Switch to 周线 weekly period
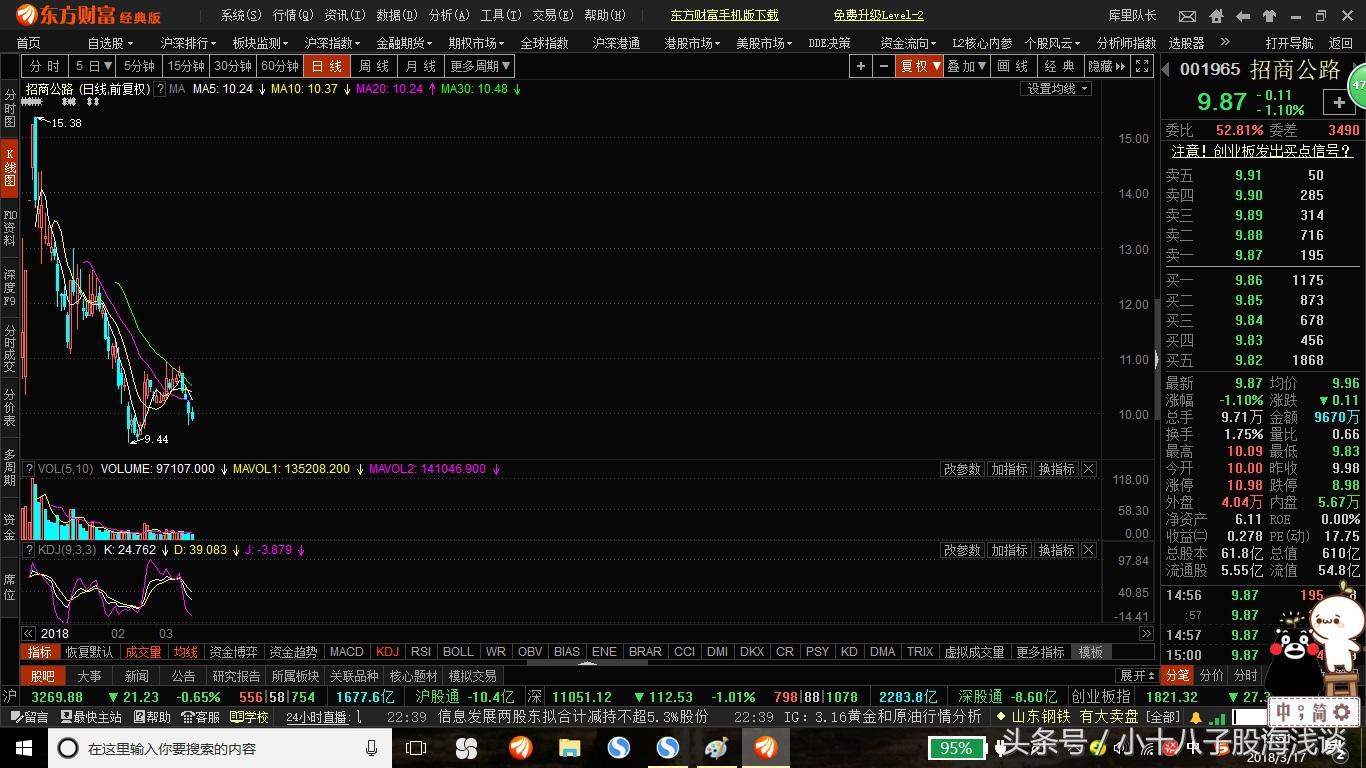This screenshot has width=1366, height=768. (373, 66)
